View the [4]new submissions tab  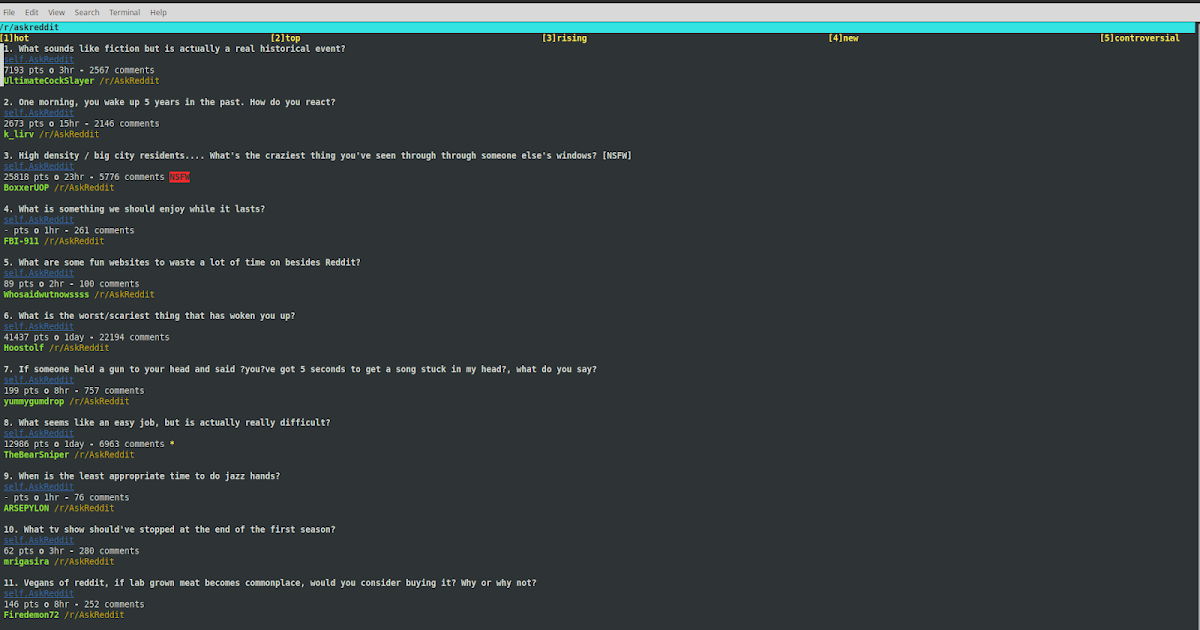coord(845,37)
